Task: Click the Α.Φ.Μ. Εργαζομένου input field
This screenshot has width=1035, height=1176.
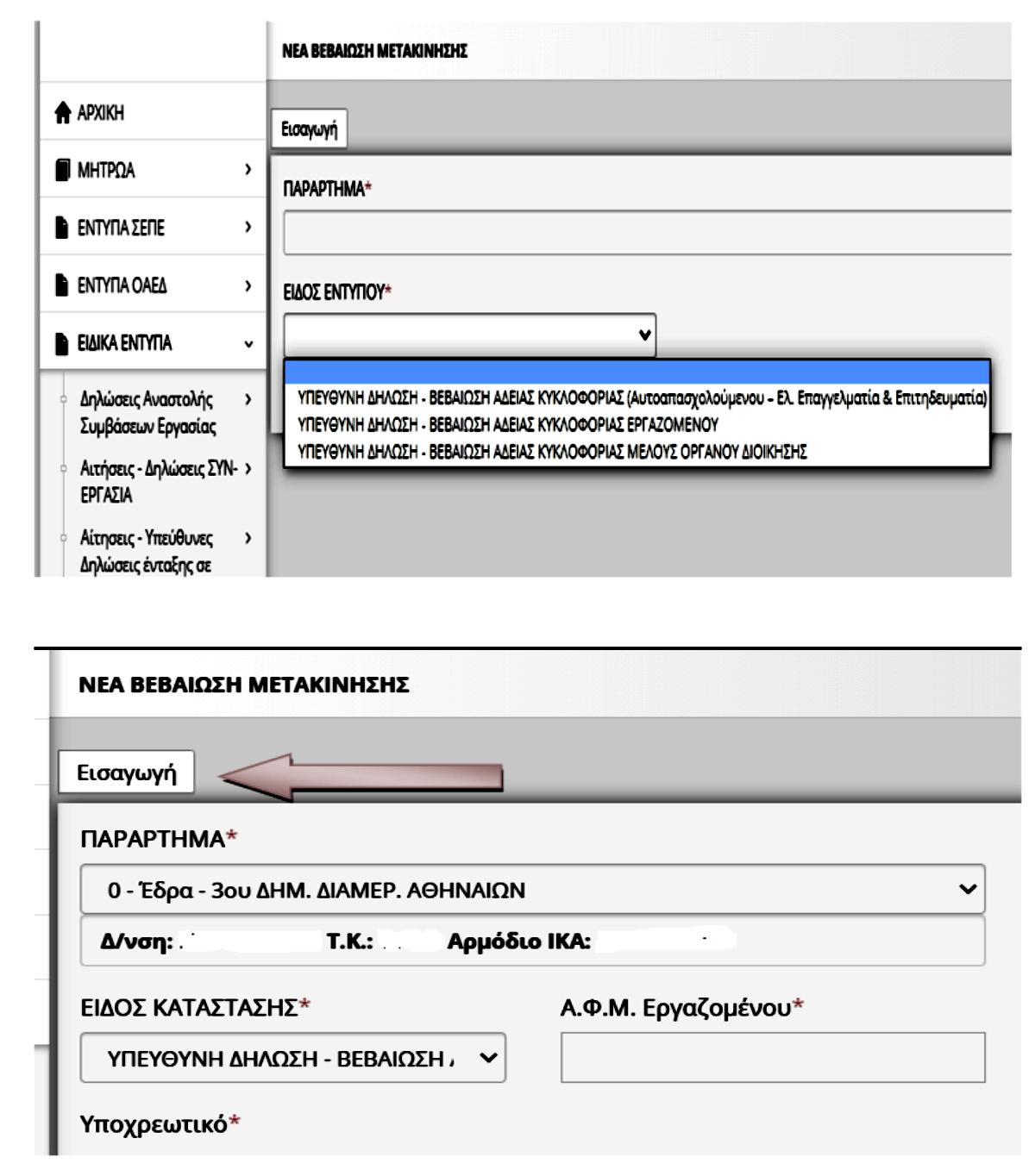Action: (x=772, y=1058)
